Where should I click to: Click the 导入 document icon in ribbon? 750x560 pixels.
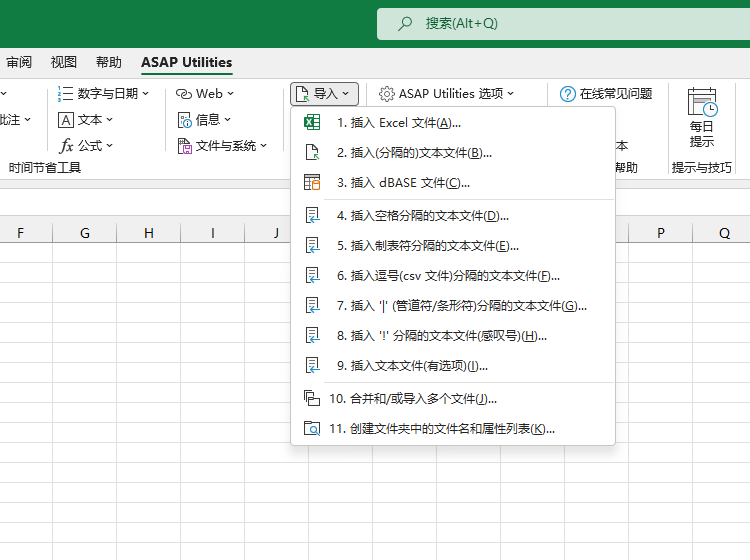click(302, 94)
